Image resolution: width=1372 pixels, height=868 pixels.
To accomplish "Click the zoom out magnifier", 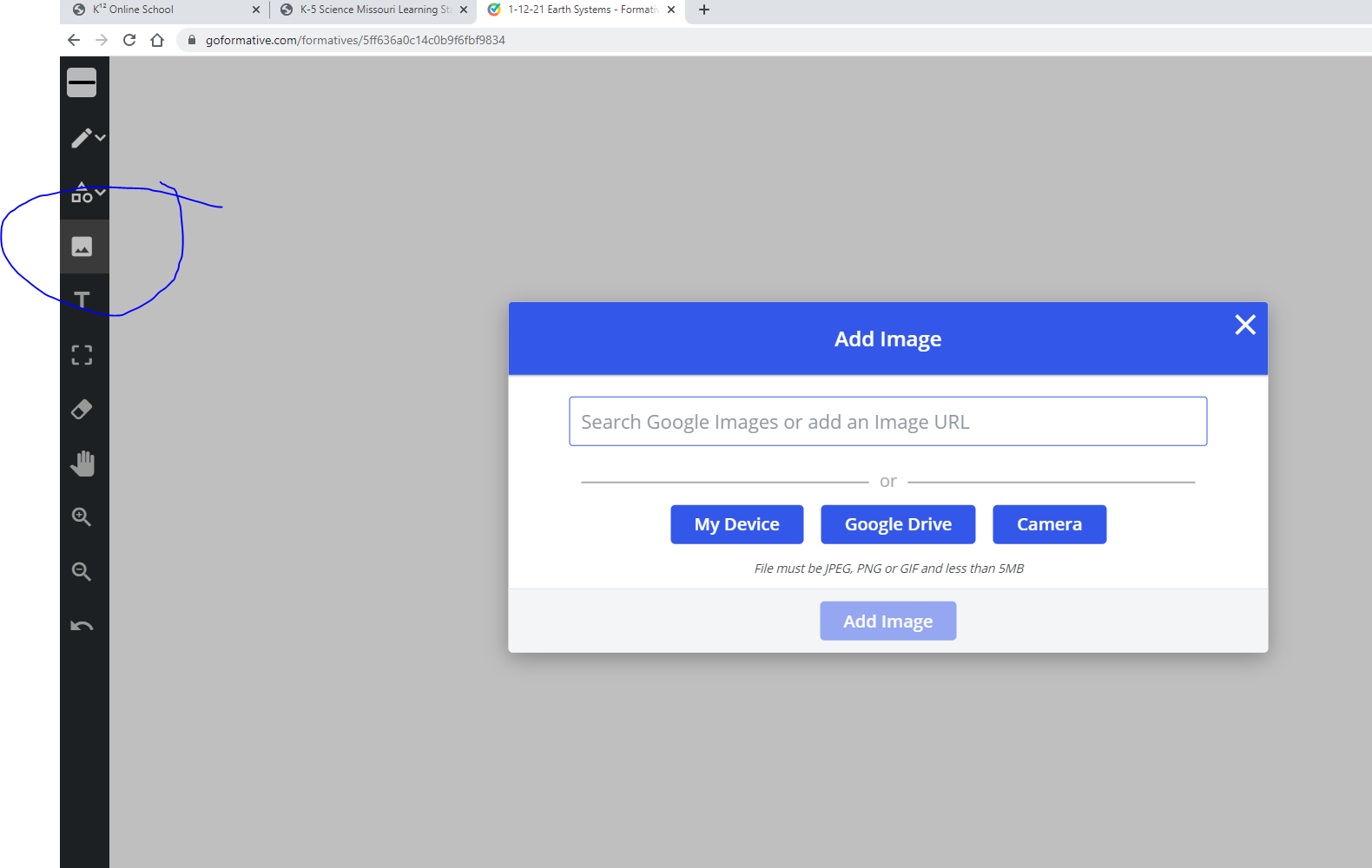I will point(82,571).
